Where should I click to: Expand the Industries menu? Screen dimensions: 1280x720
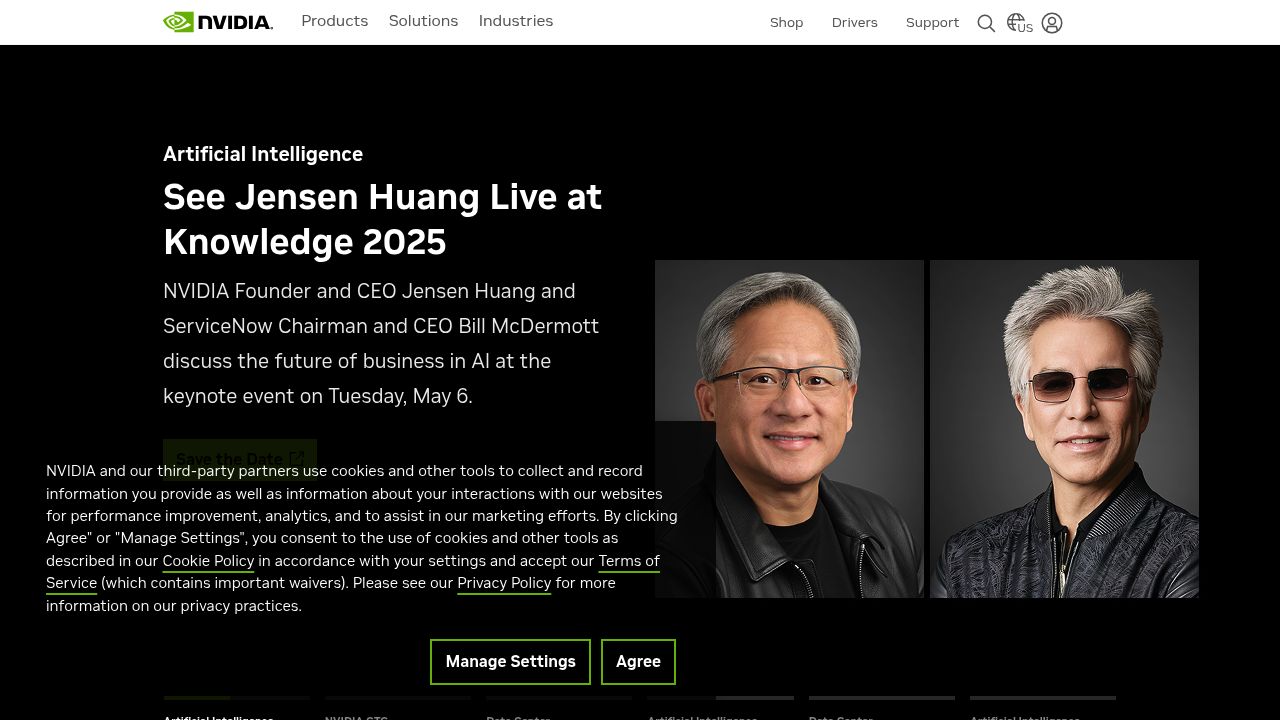tap(515, 21)
